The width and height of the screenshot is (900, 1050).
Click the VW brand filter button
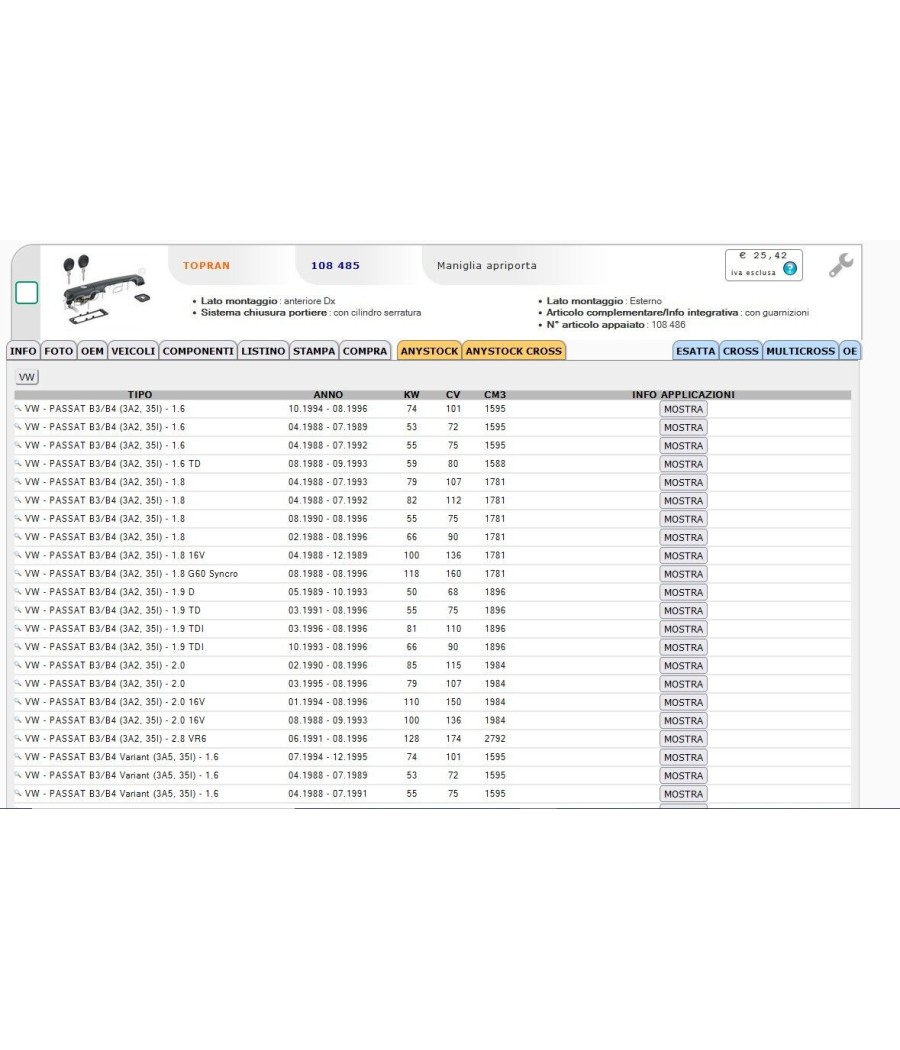(x=27, y=377)
